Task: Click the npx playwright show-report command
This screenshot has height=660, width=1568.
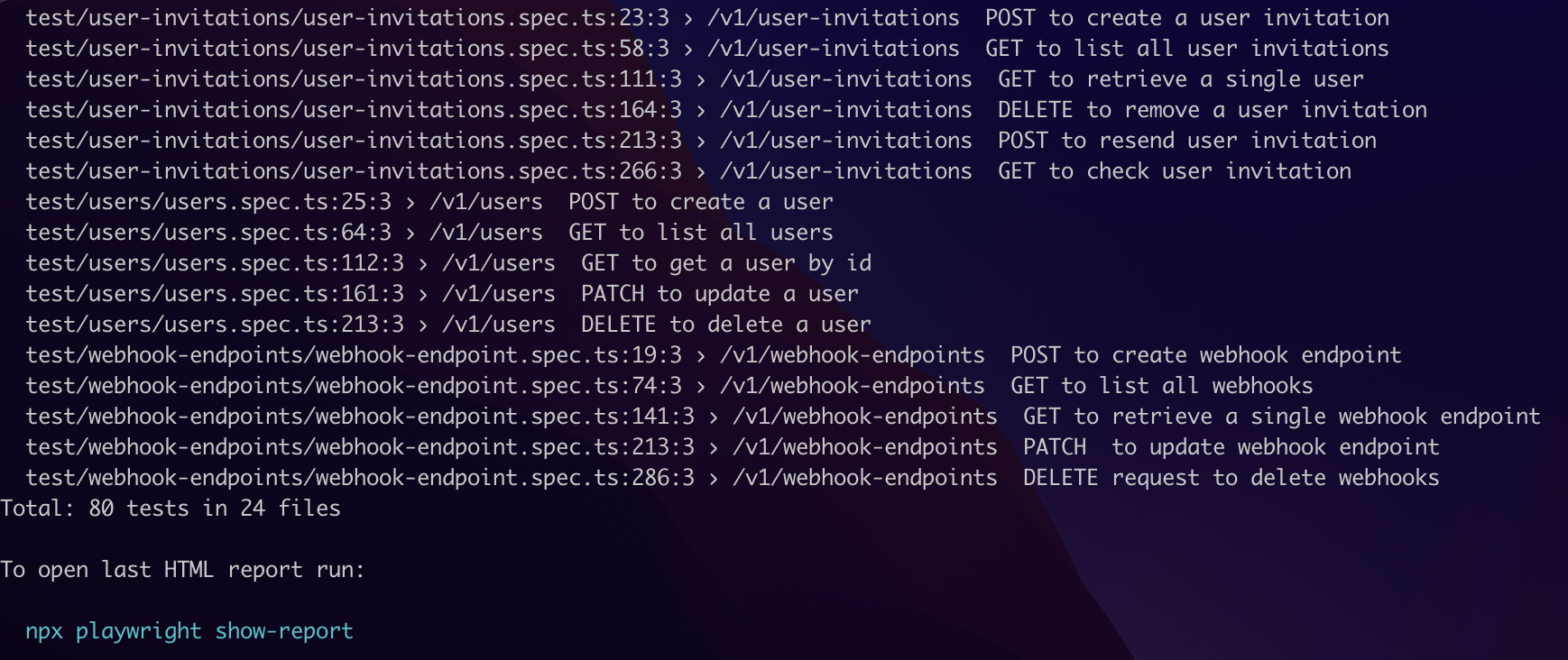Action: (189, 631)
